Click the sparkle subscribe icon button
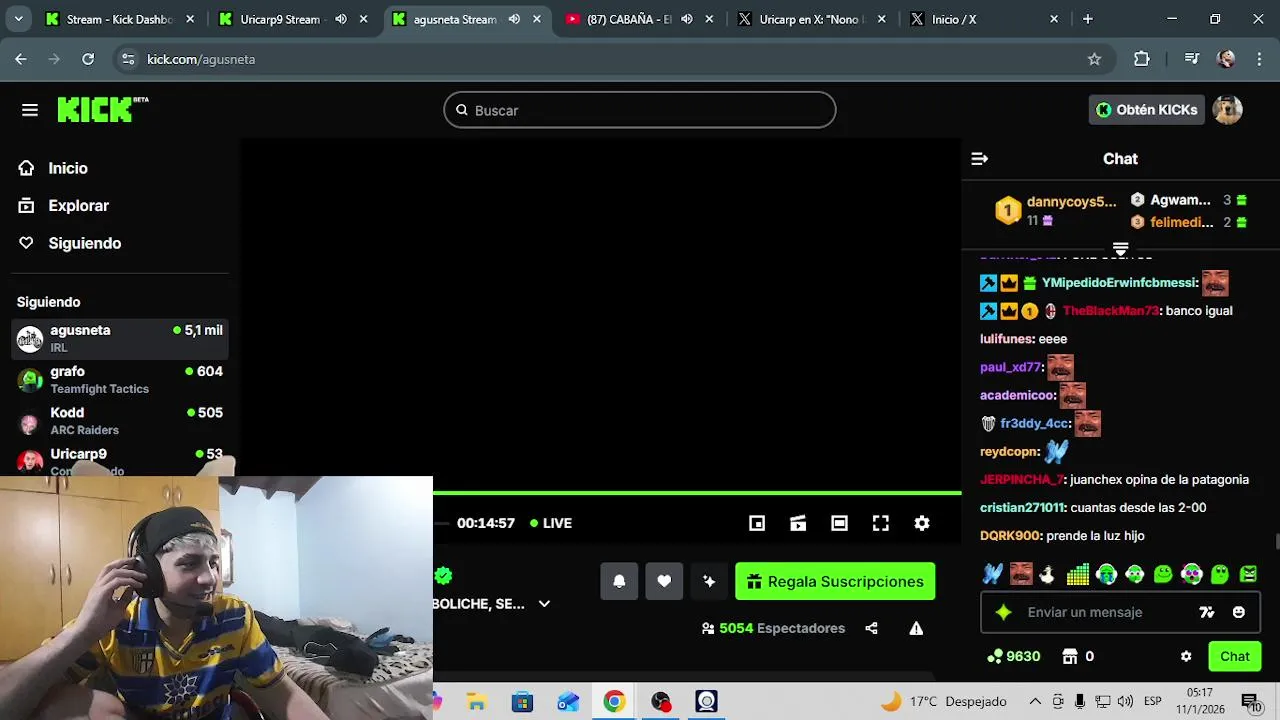Screen dimensions: 1280x720 pyautogui.click(x=709, y=581)
